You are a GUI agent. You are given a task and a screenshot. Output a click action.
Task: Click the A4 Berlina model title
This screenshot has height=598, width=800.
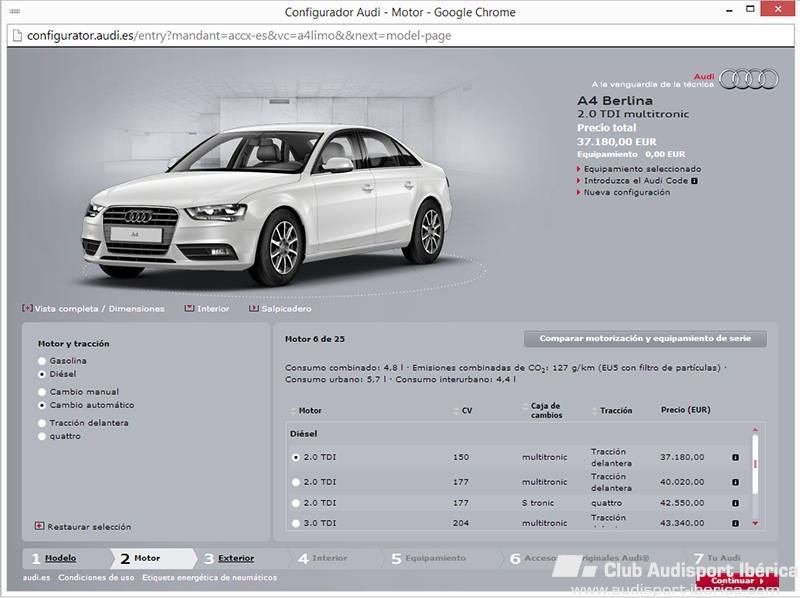click(615, 101)
